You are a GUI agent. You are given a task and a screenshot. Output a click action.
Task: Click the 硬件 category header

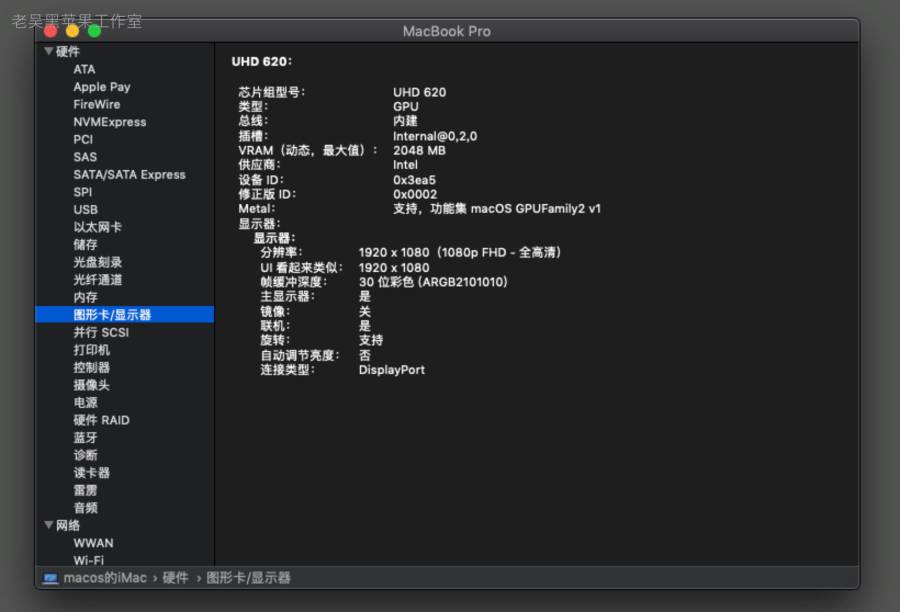point(68,52)
